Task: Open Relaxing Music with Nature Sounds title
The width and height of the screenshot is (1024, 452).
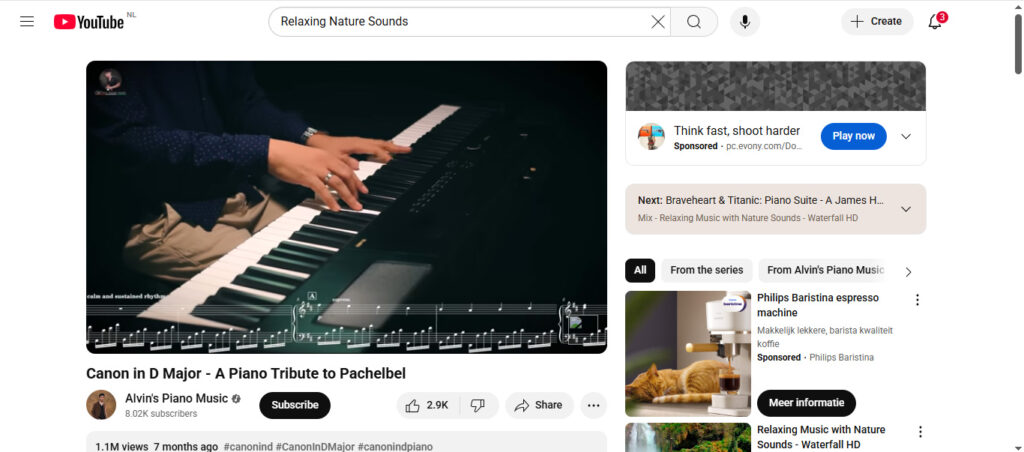Action: 821,437
